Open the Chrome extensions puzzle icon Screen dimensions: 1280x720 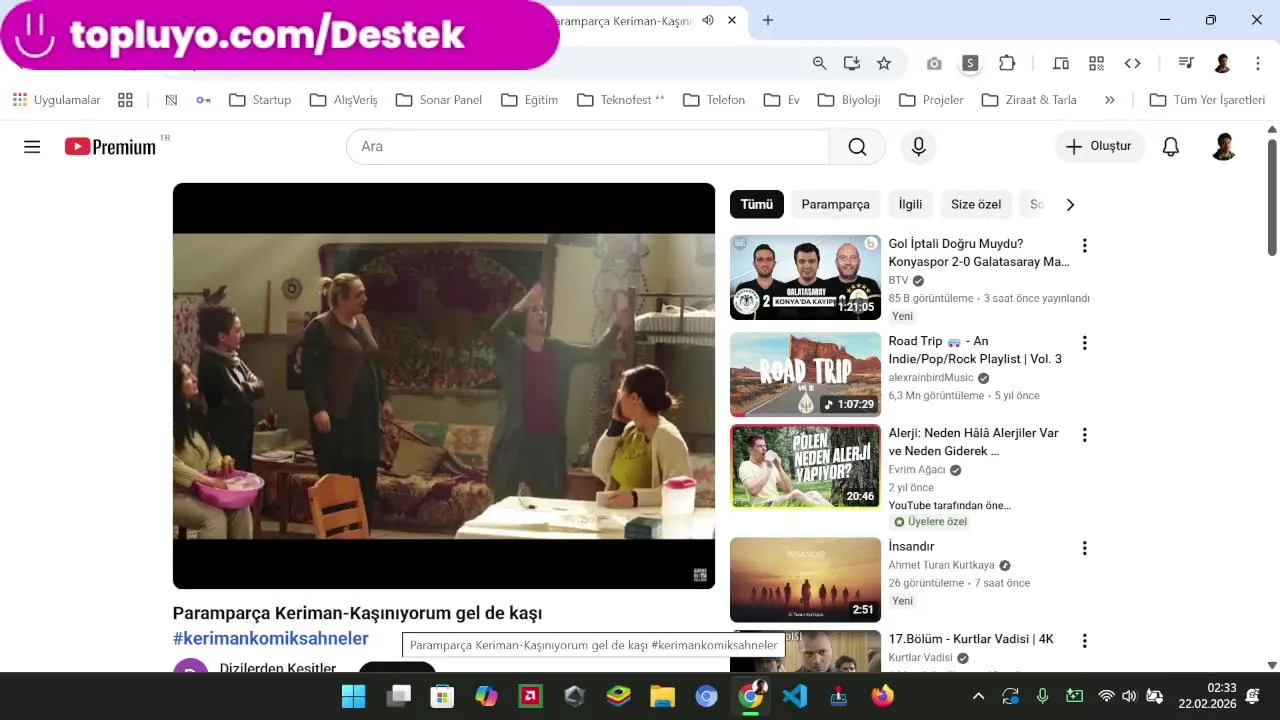pyautogui.click(x=1007, y=63)
